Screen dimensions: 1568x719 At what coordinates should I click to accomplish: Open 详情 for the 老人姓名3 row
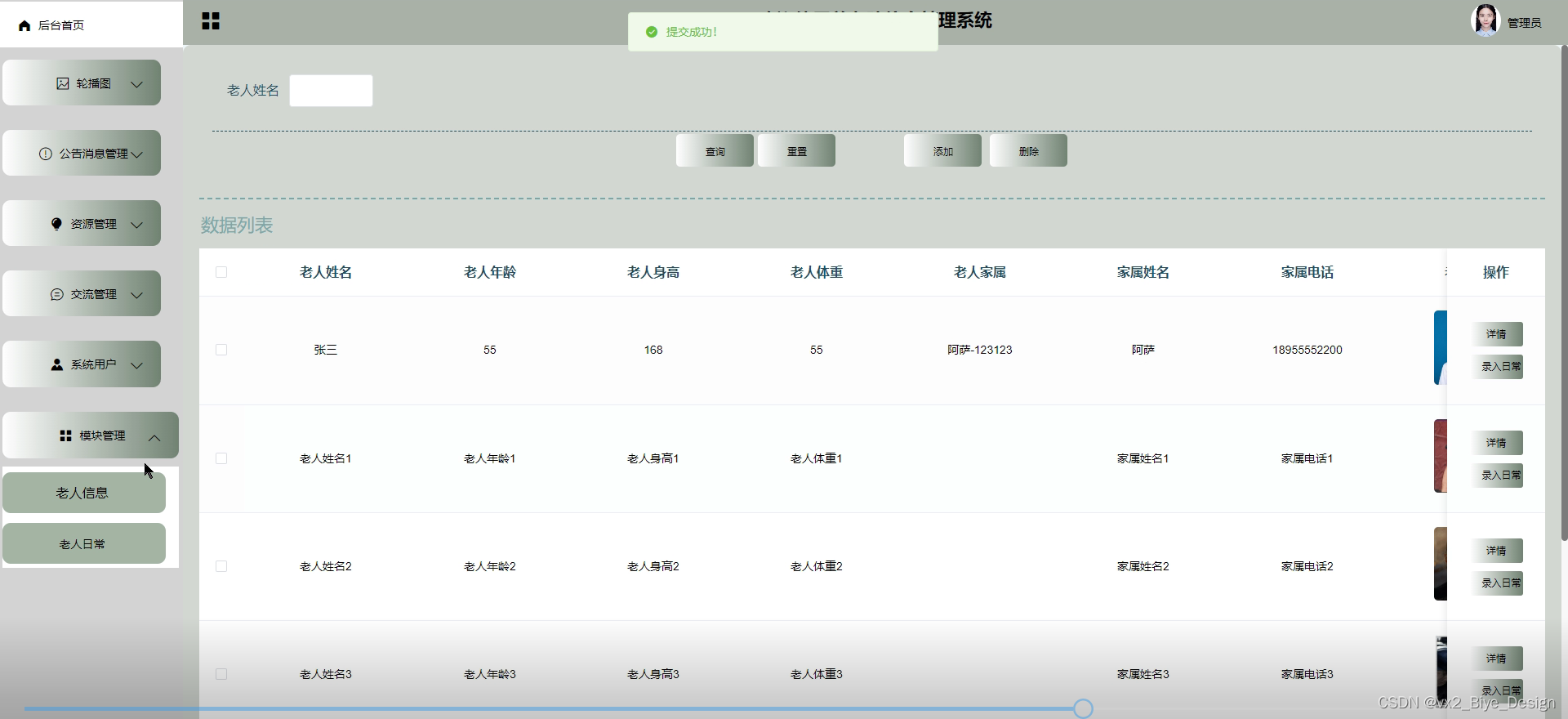pos(1497,659)
